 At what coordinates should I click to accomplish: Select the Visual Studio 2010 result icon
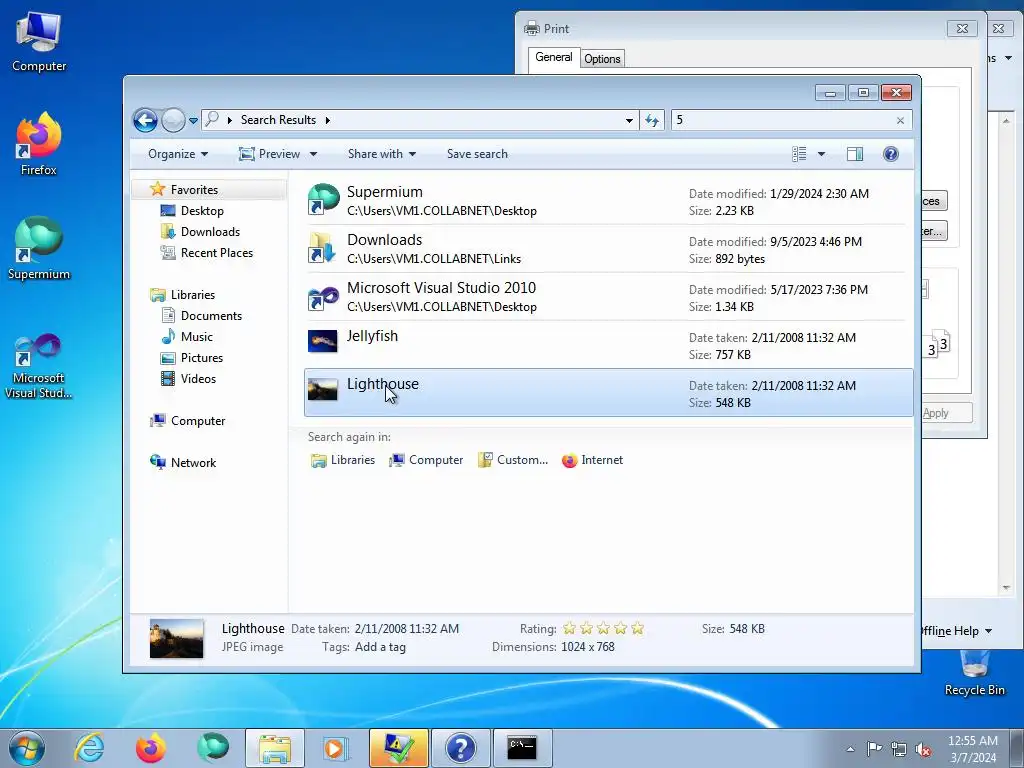pyautogui.click(x=323, y=296)
